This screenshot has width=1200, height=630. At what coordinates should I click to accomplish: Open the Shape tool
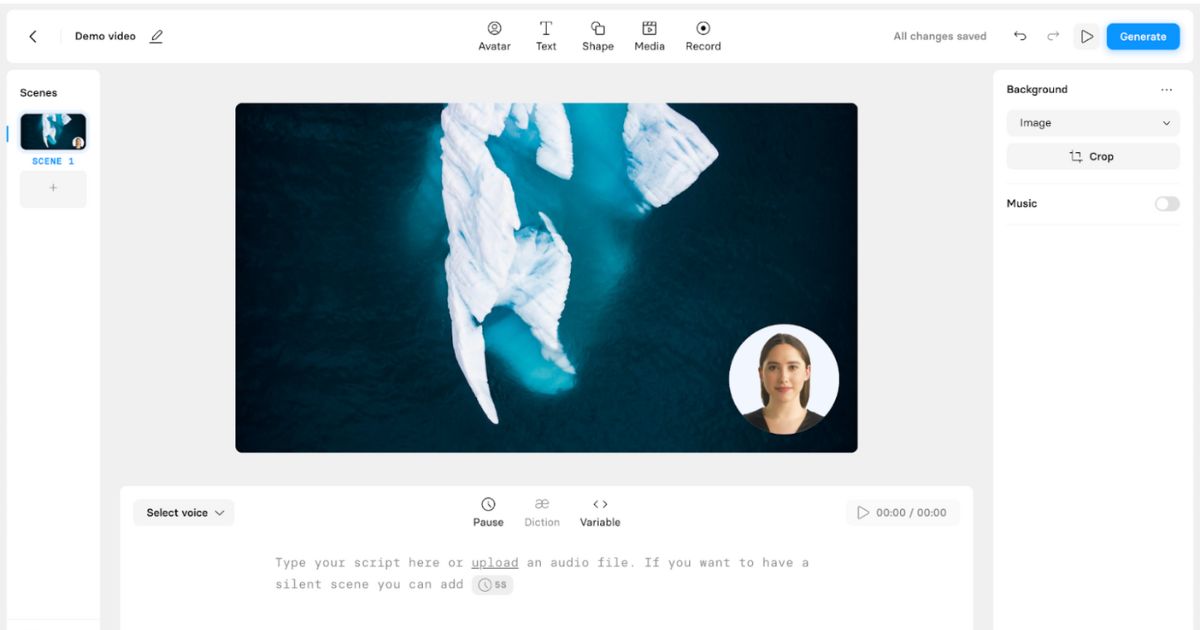click(597, 36)
